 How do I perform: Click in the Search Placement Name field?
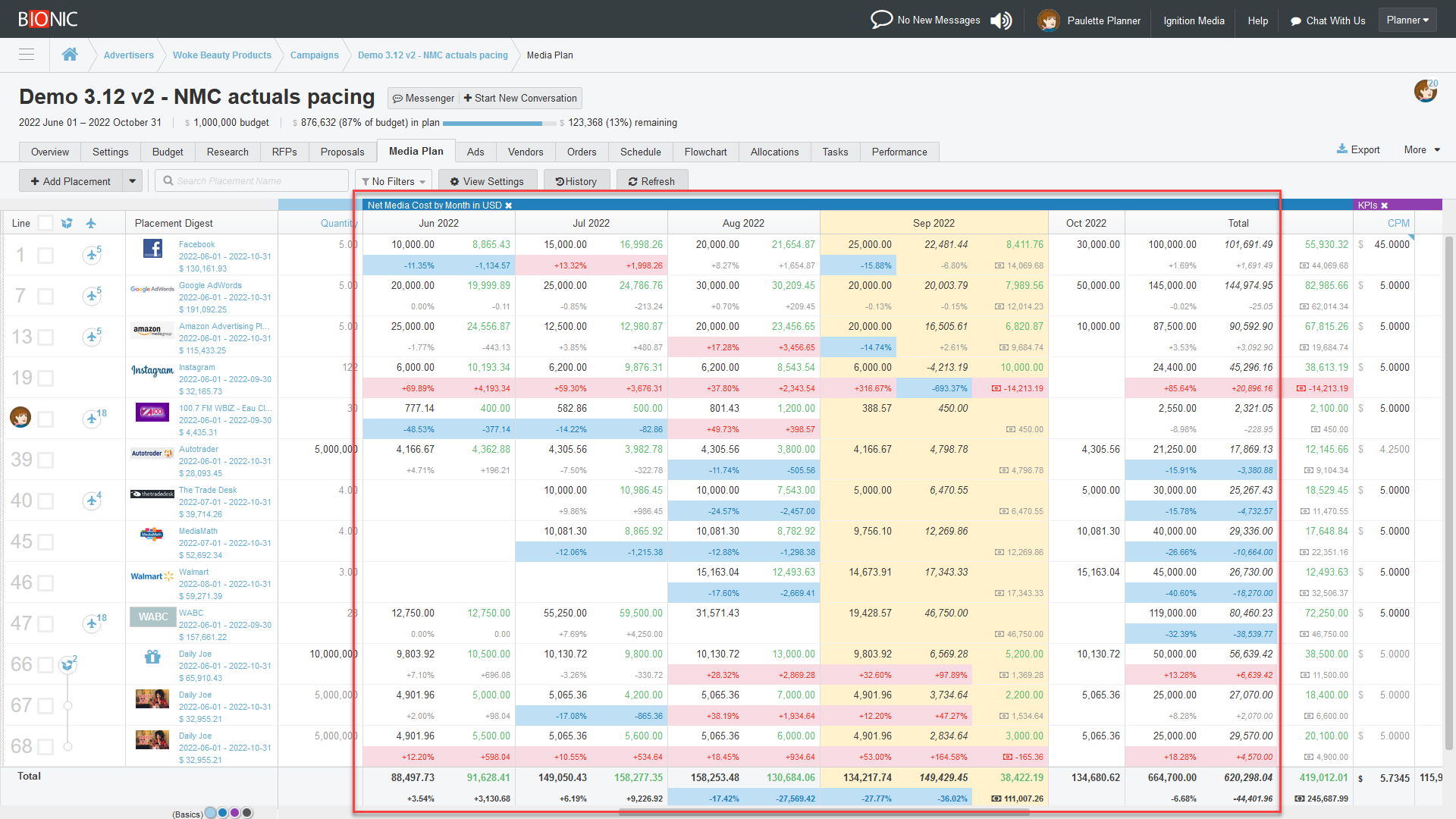point(252,180)
